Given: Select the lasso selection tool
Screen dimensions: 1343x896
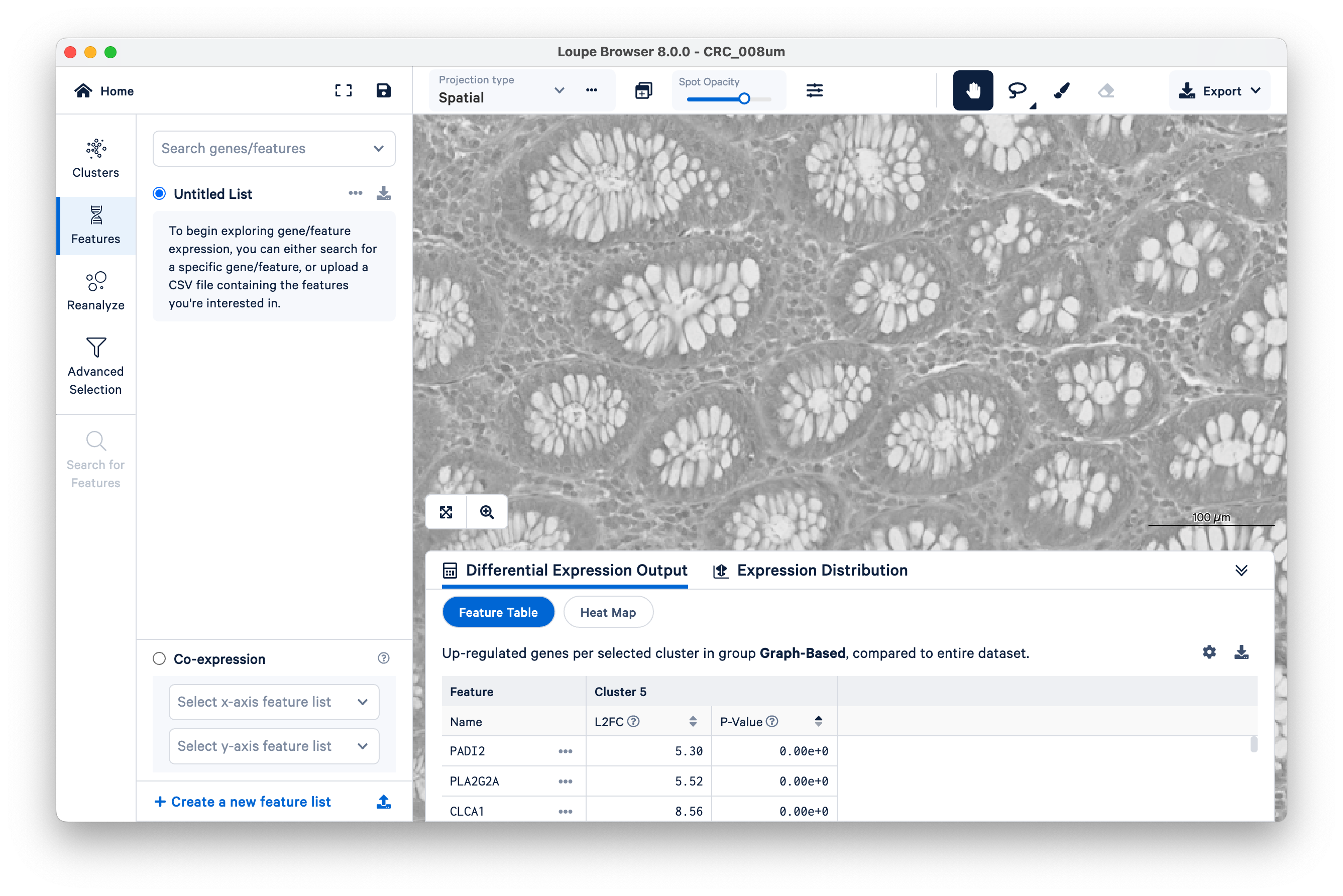Looking at the screenshot, I should pos(1017,90).
